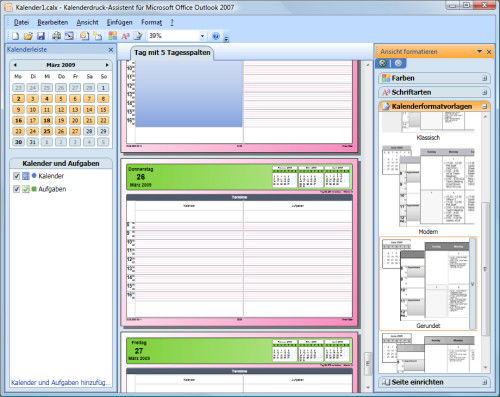Open help with the blue question mark icon
The image size is (500, 397).
[216, 36]
